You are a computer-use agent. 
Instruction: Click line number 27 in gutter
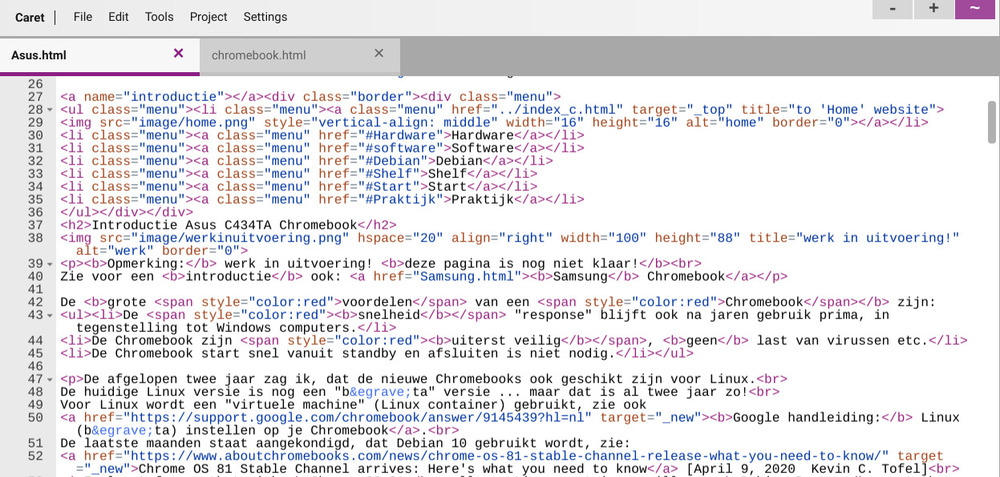coord(36,97)
